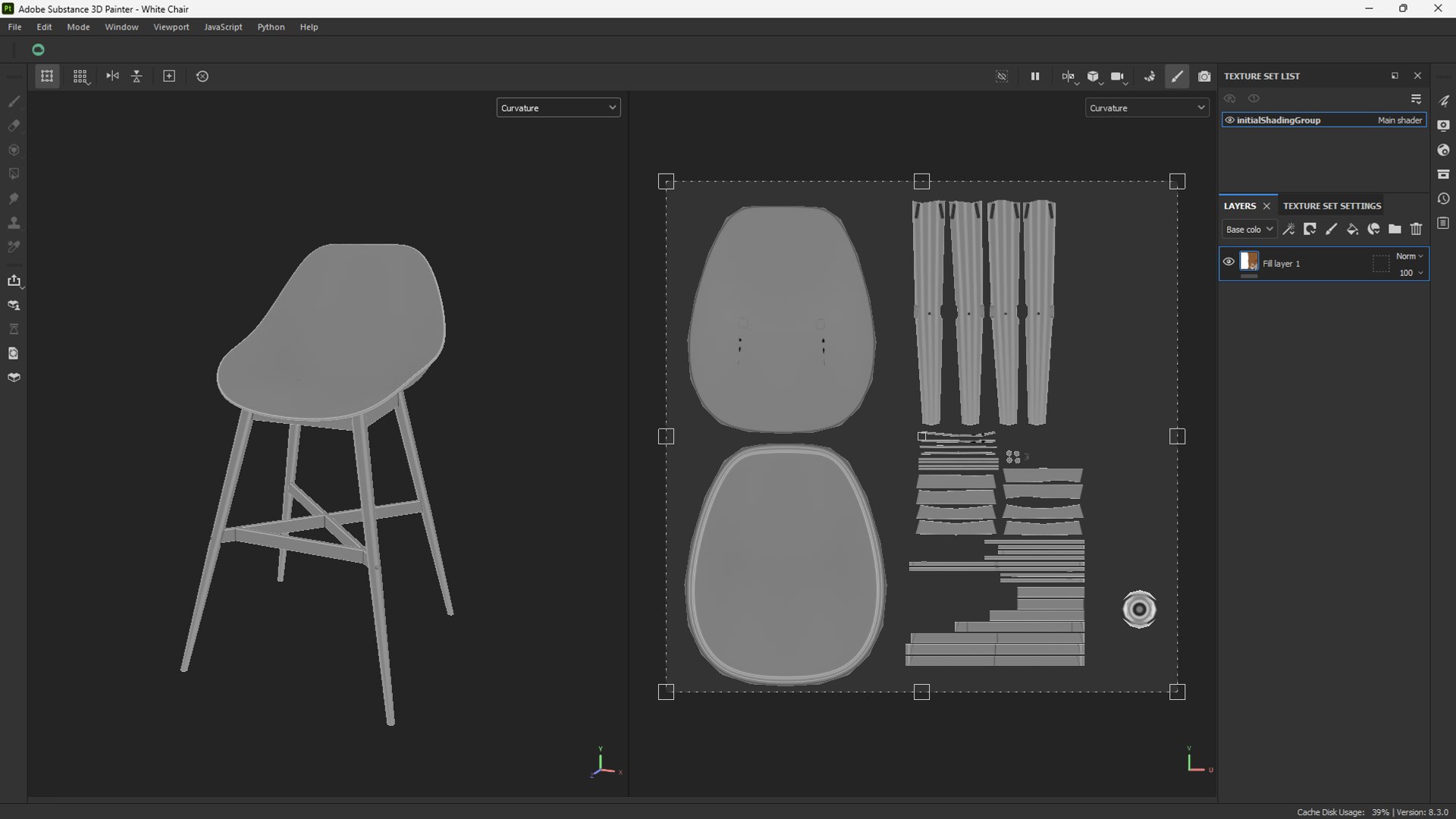Open the left viewport Curvature dropdown
The height and width of the screenshot is (819, 1456).
[x=559, y=108]
